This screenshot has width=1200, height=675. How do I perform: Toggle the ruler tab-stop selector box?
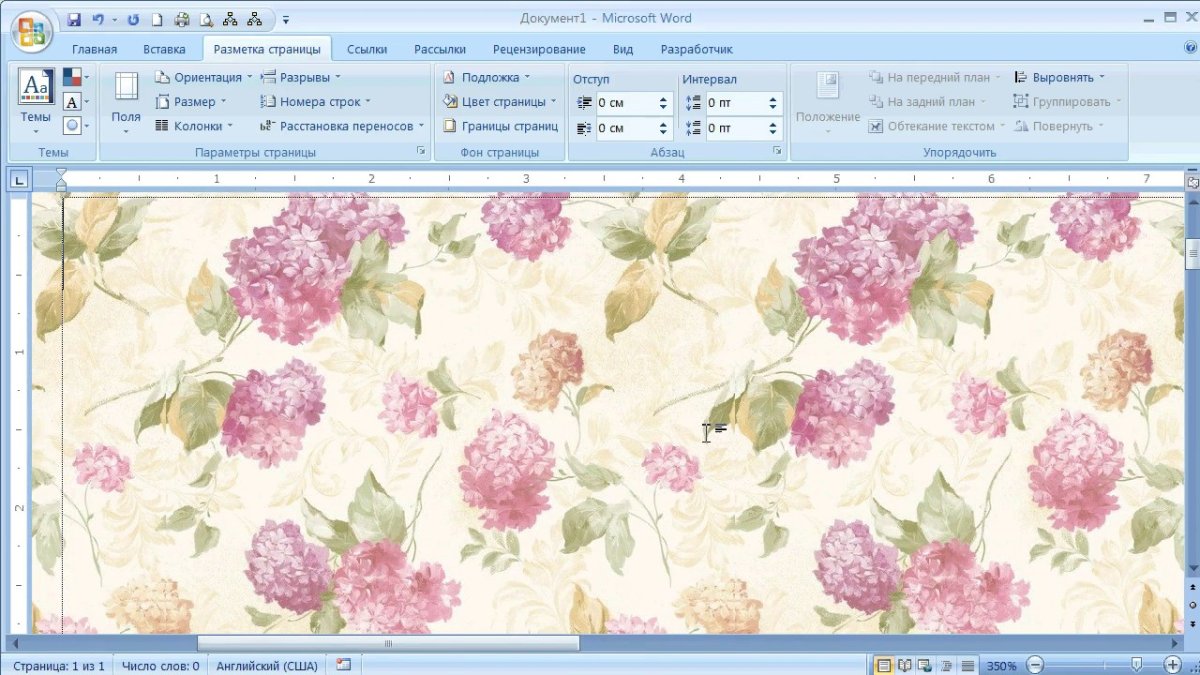[19, 180]
